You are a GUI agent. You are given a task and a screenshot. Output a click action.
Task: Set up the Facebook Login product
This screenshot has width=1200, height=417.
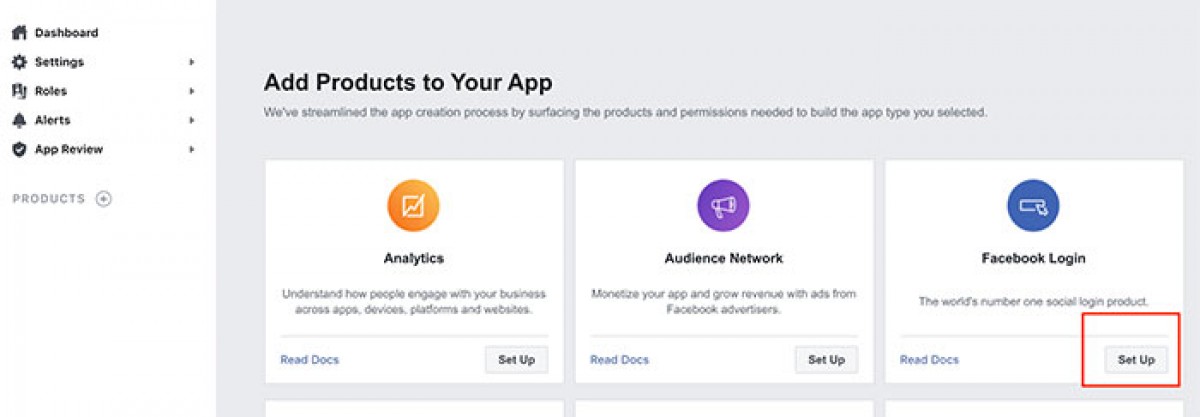click(1136, 360)
